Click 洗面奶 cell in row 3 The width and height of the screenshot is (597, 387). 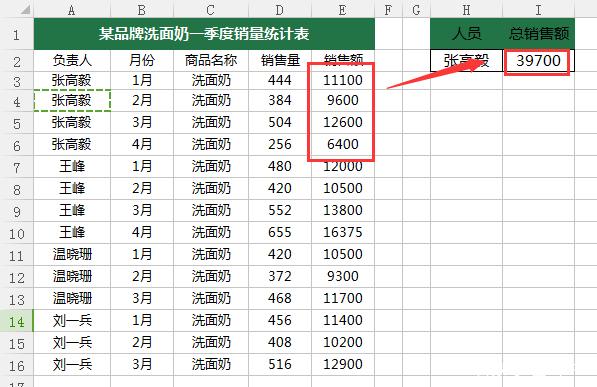[x=211, y=80]
